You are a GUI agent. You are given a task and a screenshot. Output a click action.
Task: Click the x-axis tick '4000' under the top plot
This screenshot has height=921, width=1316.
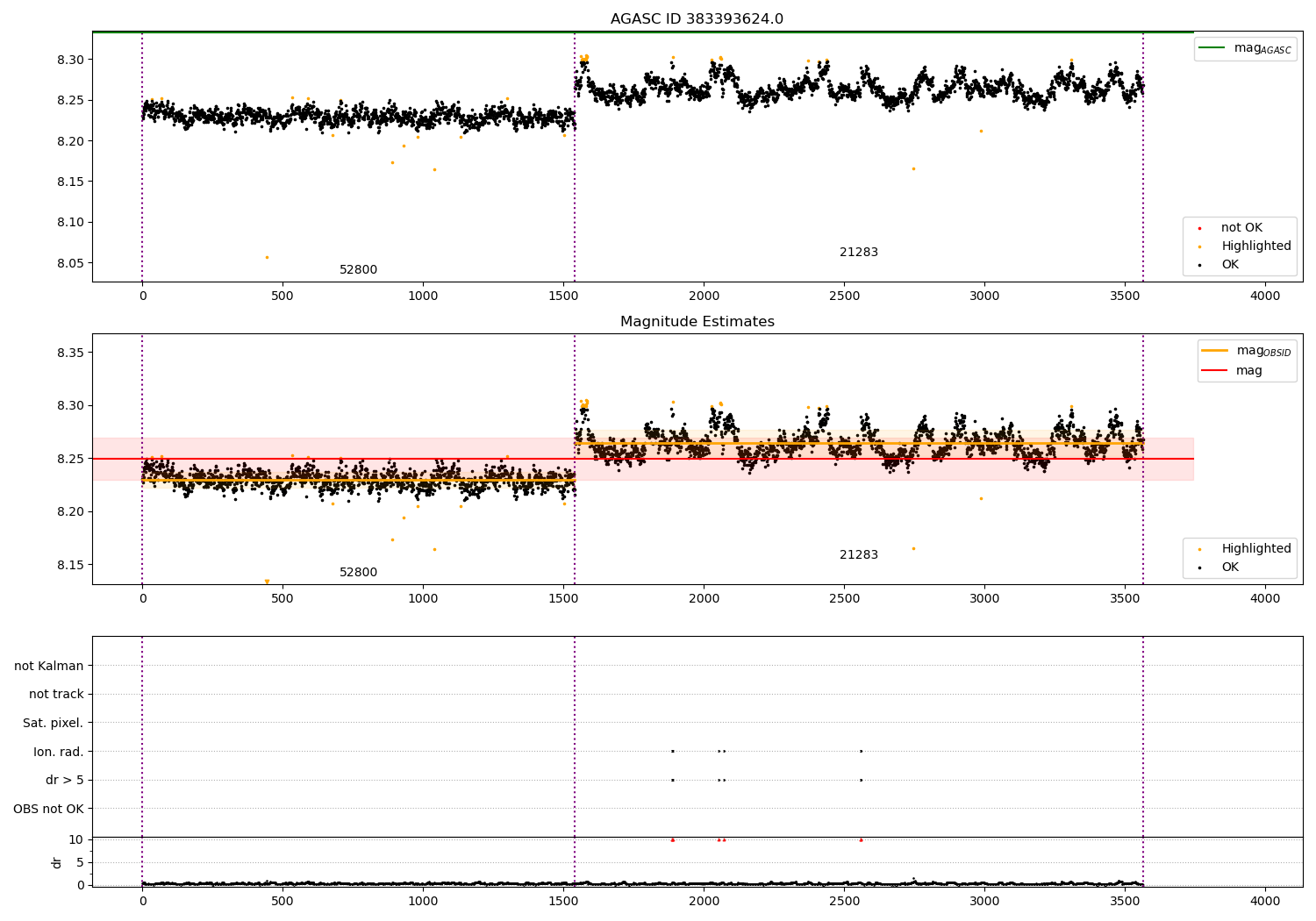pyautogui.click(x=1265, y=296)
